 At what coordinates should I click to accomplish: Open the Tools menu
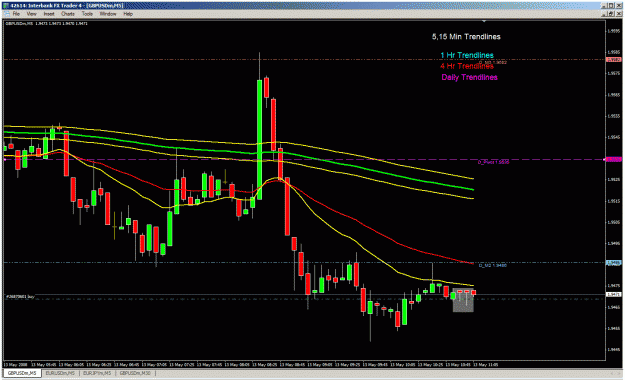pos(87,14)
